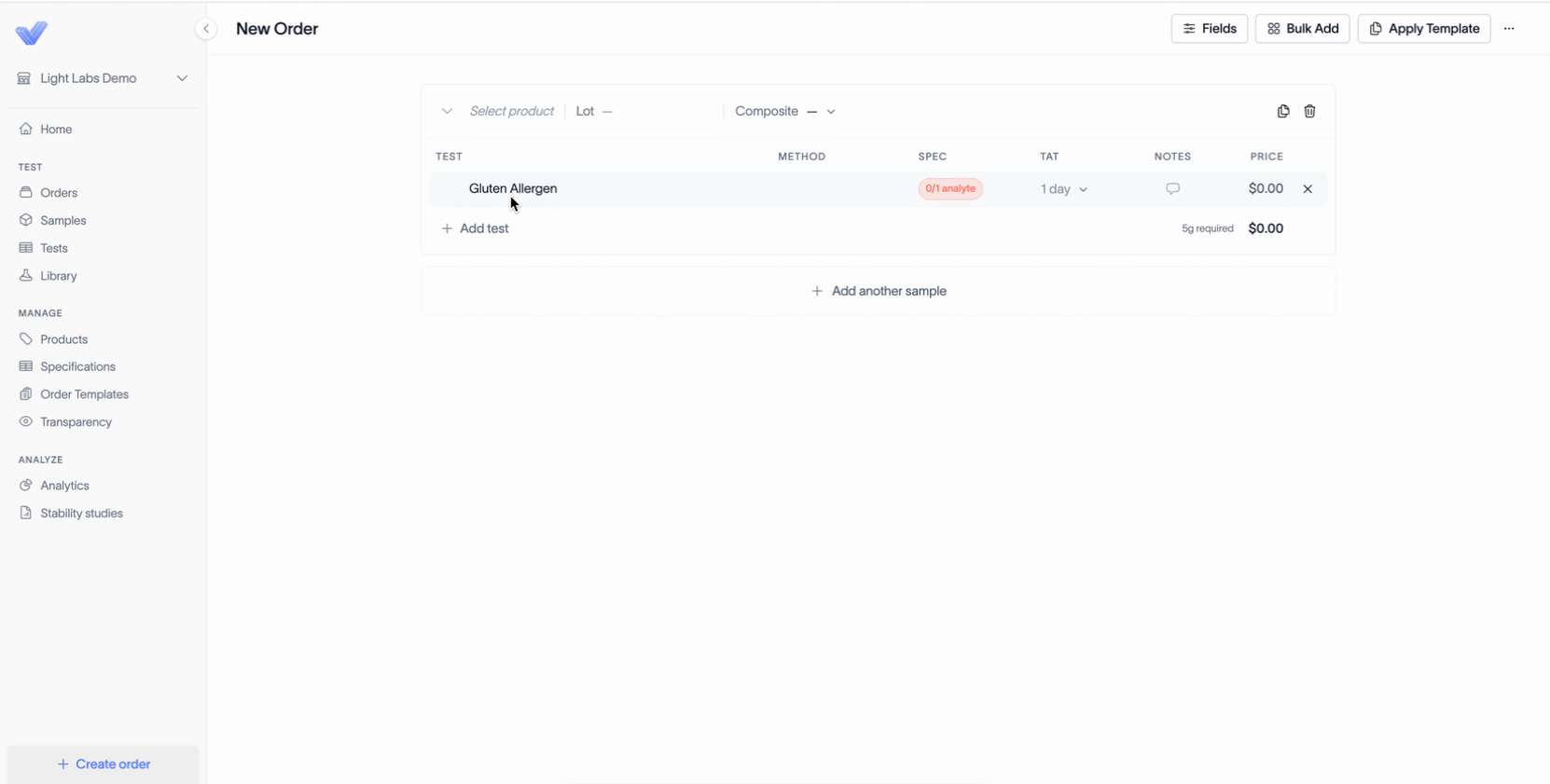Open Specifications in the sidebar

(78, 366)
